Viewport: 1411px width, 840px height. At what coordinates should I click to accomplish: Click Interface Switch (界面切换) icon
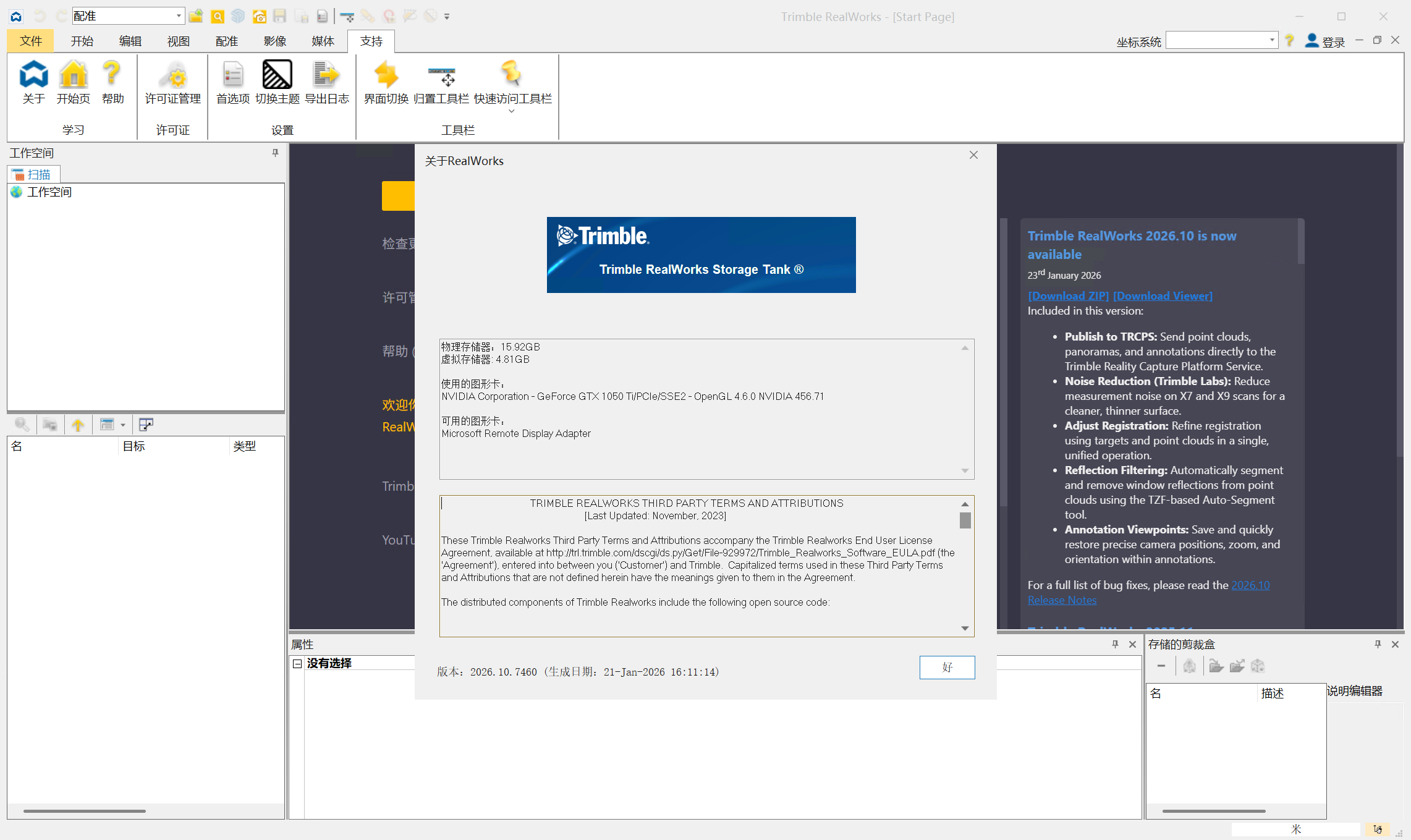[x=386, y=82]
